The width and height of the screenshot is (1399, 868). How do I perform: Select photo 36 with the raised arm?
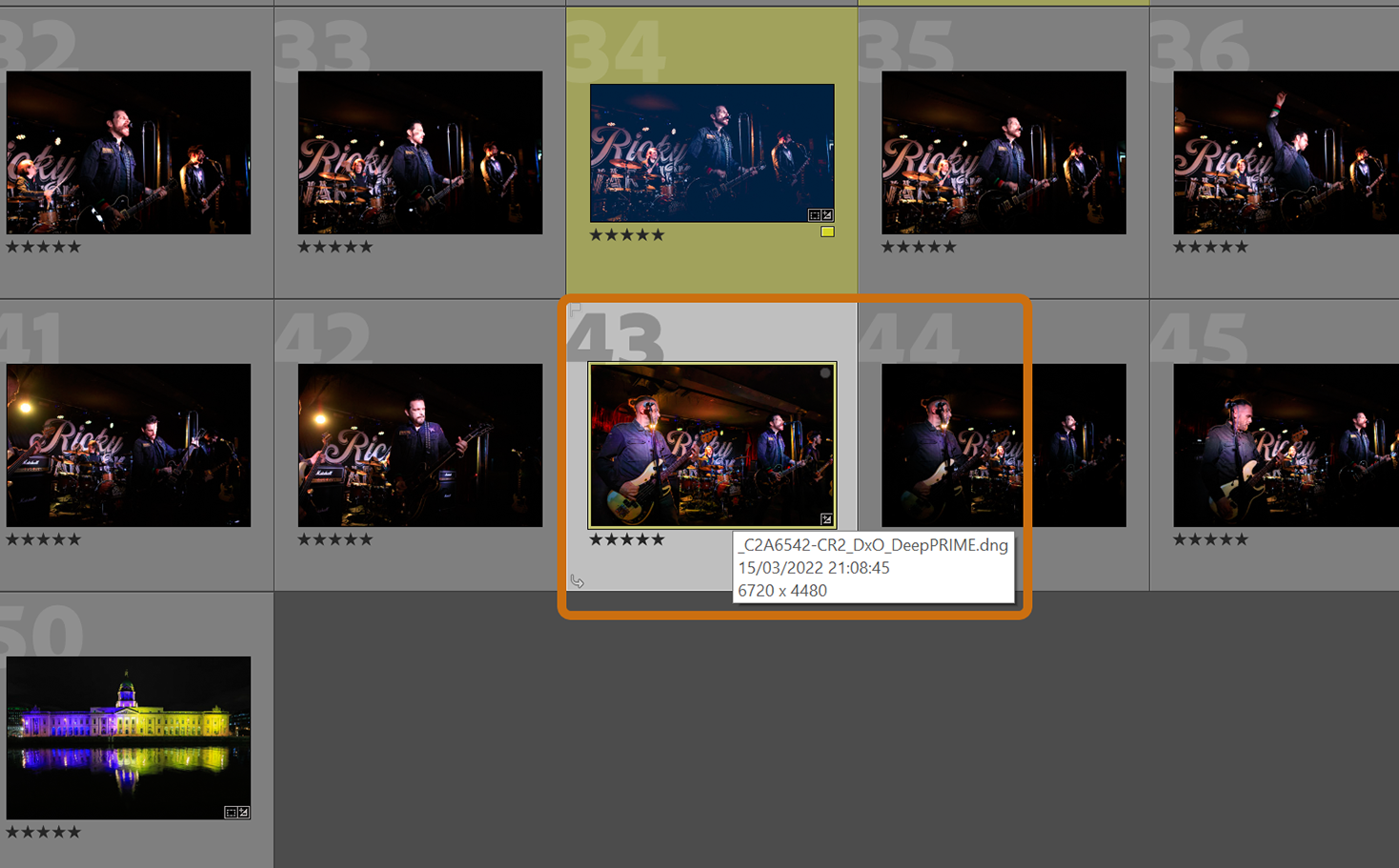tap(1286, 152)
